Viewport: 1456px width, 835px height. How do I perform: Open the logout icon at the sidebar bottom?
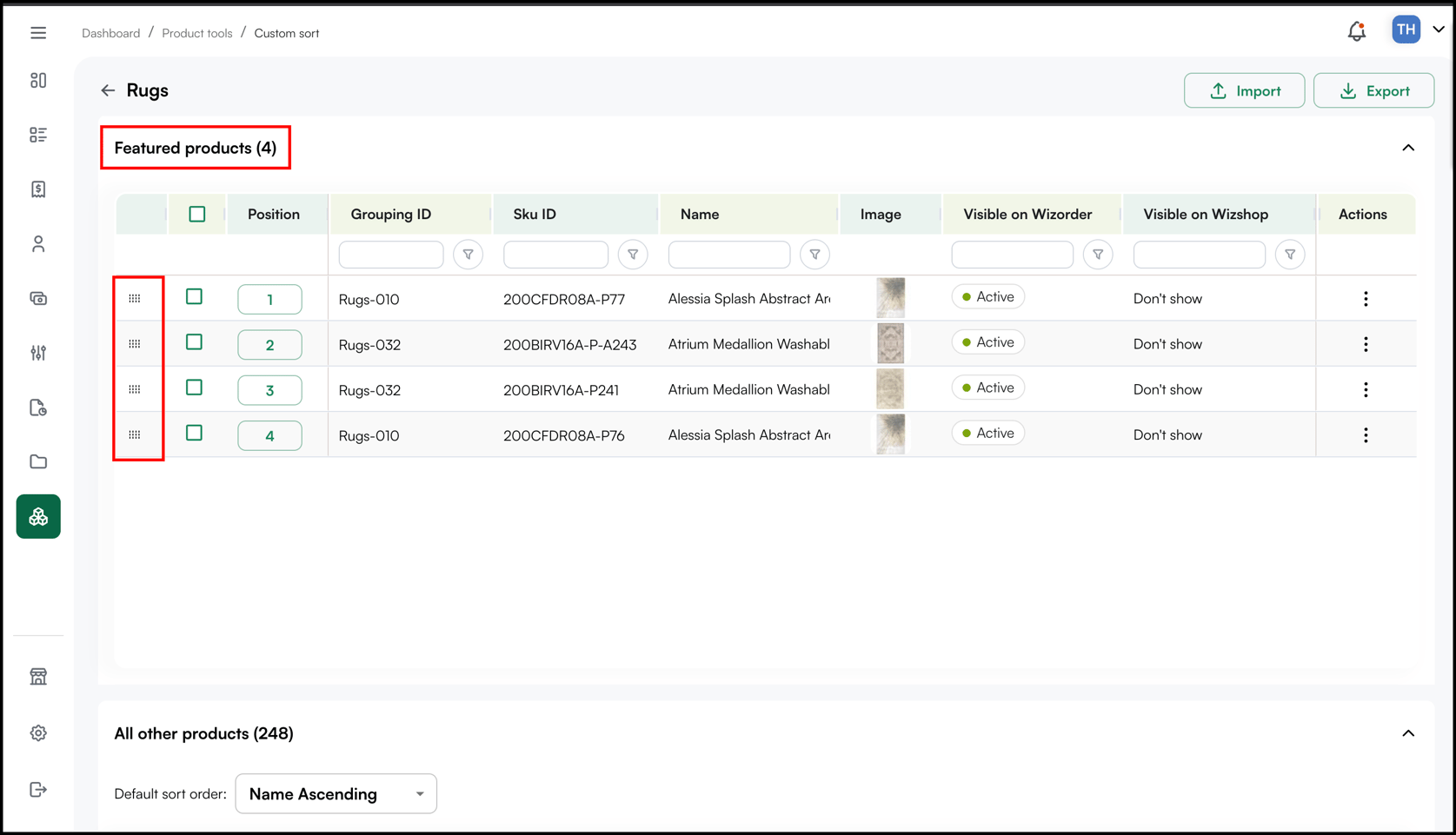click(38, 789)
